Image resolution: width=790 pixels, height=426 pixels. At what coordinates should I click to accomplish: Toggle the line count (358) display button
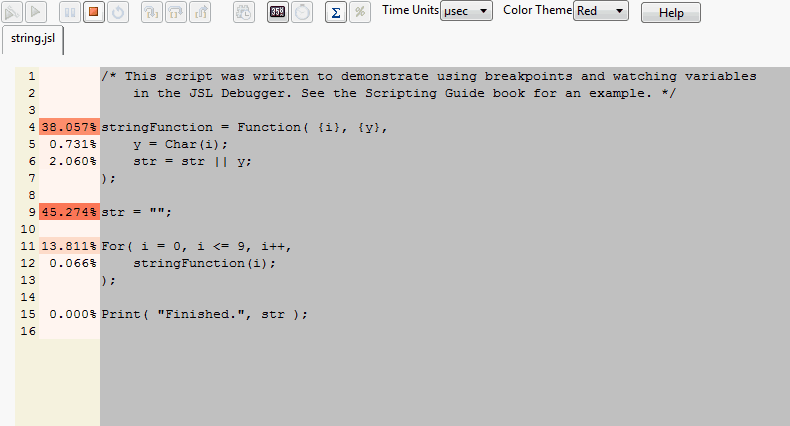click(278, 12)
